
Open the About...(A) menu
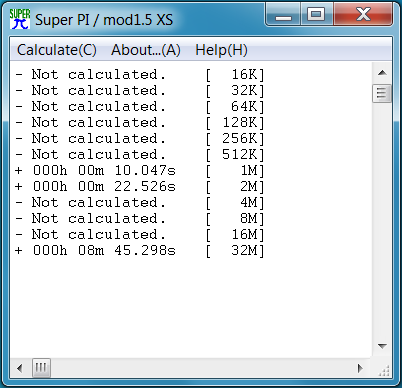tap(146, 50)
